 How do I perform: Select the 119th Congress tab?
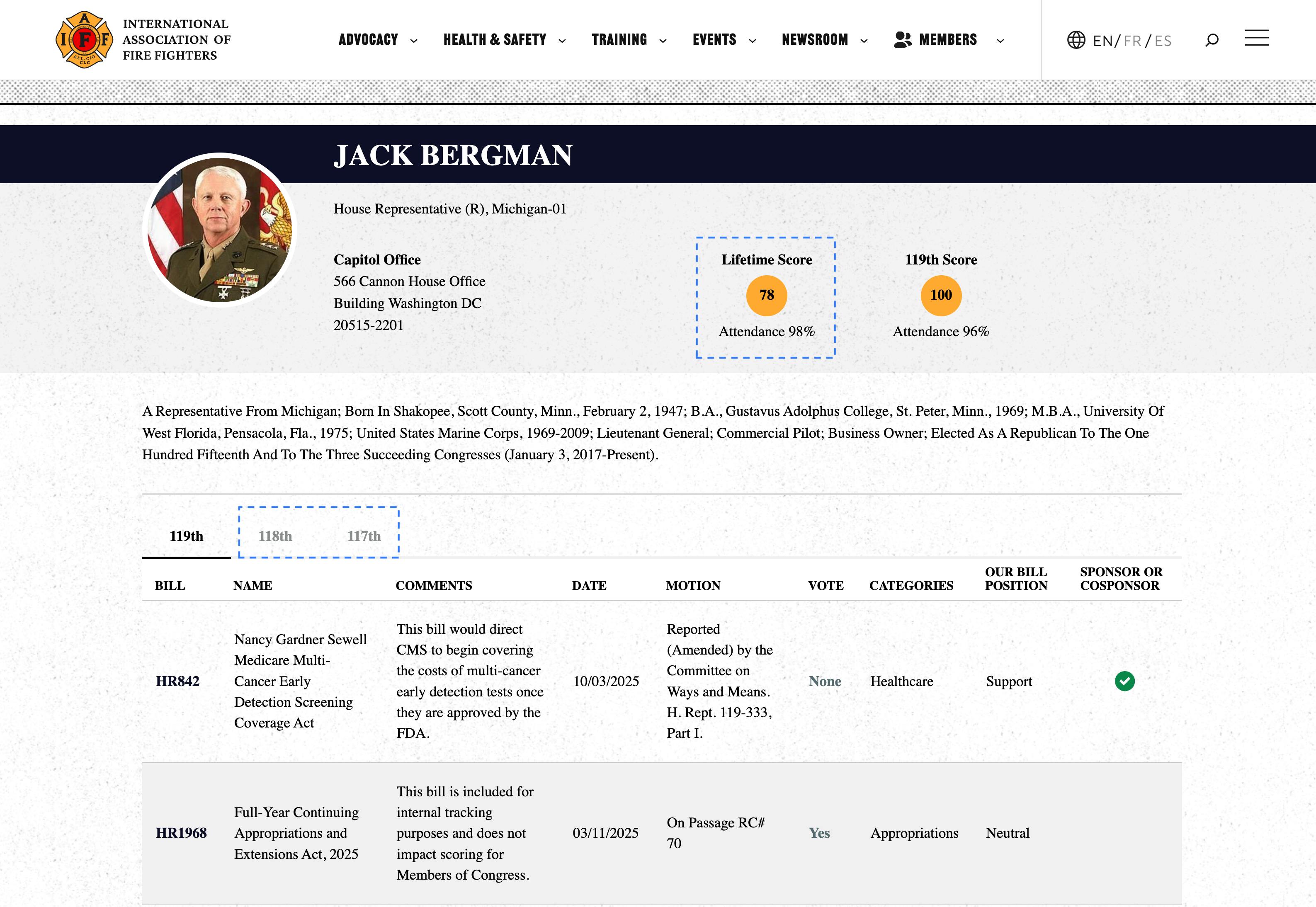(186, 536)
